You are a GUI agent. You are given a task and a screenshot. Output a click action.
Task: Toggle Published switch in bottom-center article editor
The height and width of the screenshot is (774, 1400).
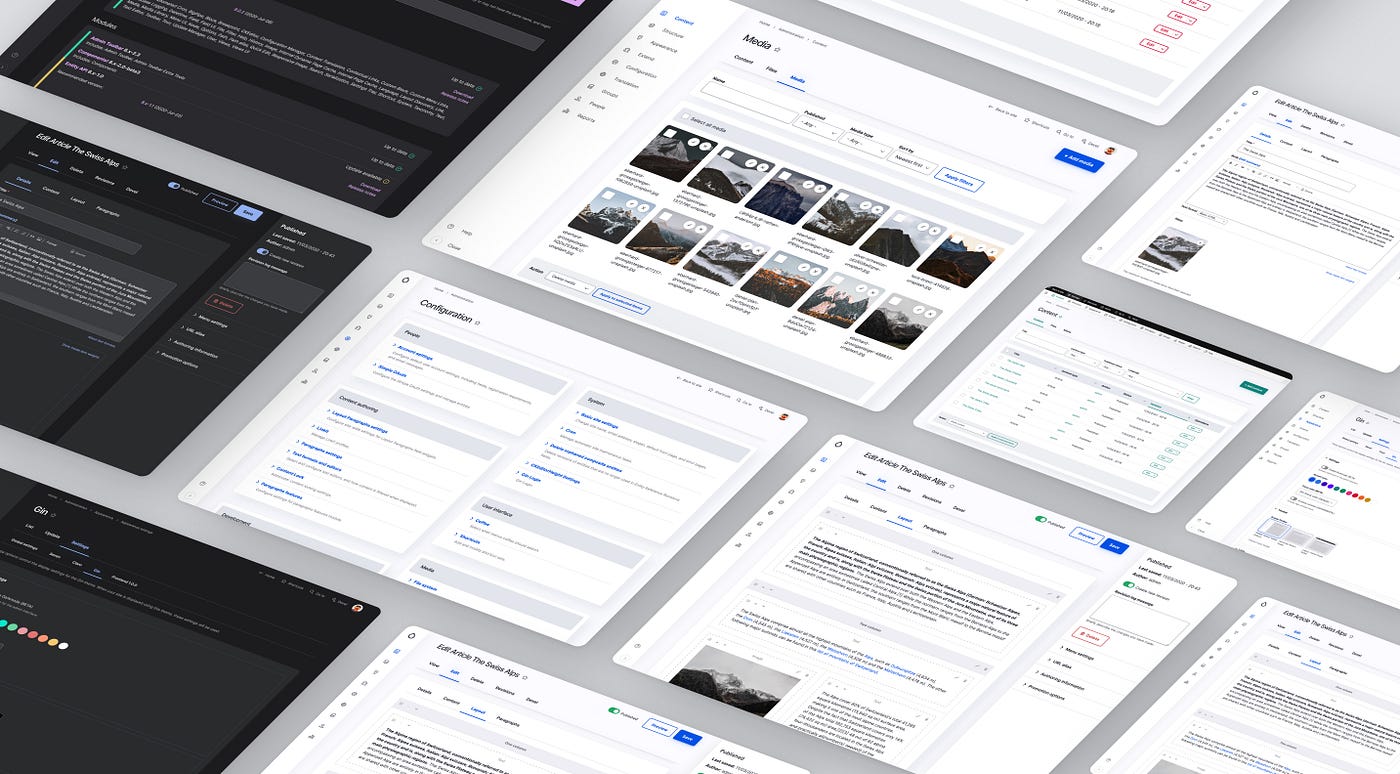click(614, 711)
